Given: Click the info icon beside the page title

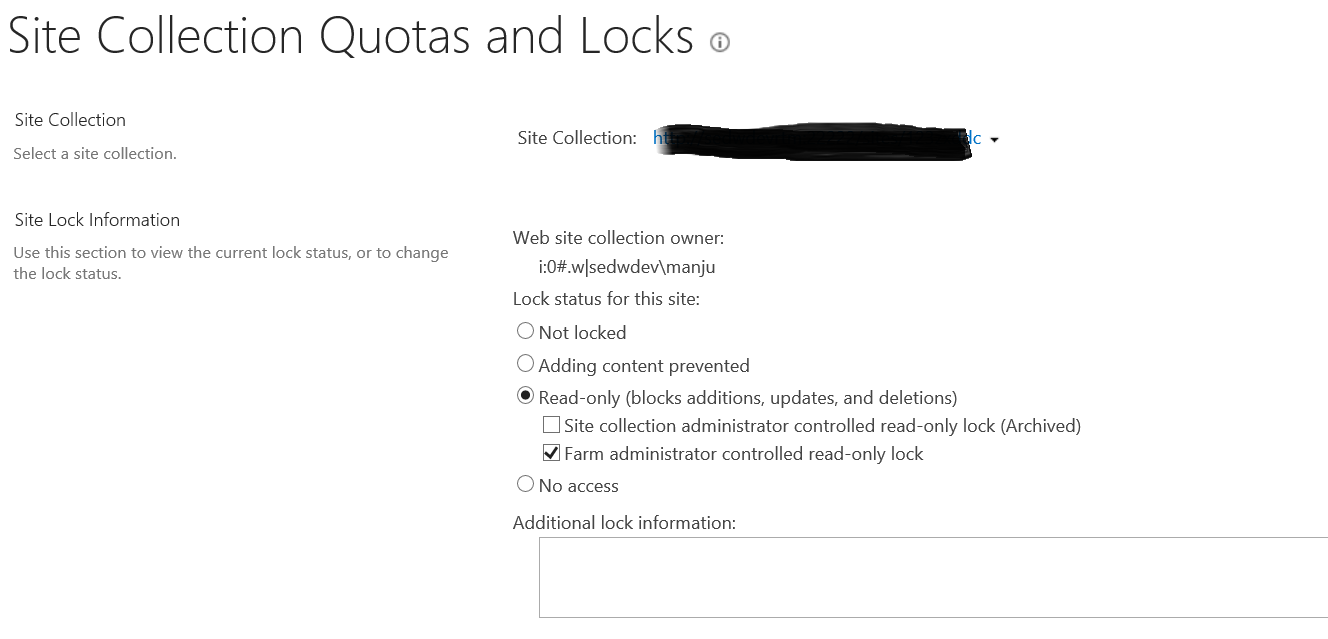Looking at the screenshot, I should pyautogui.click(x=719, y=43).
